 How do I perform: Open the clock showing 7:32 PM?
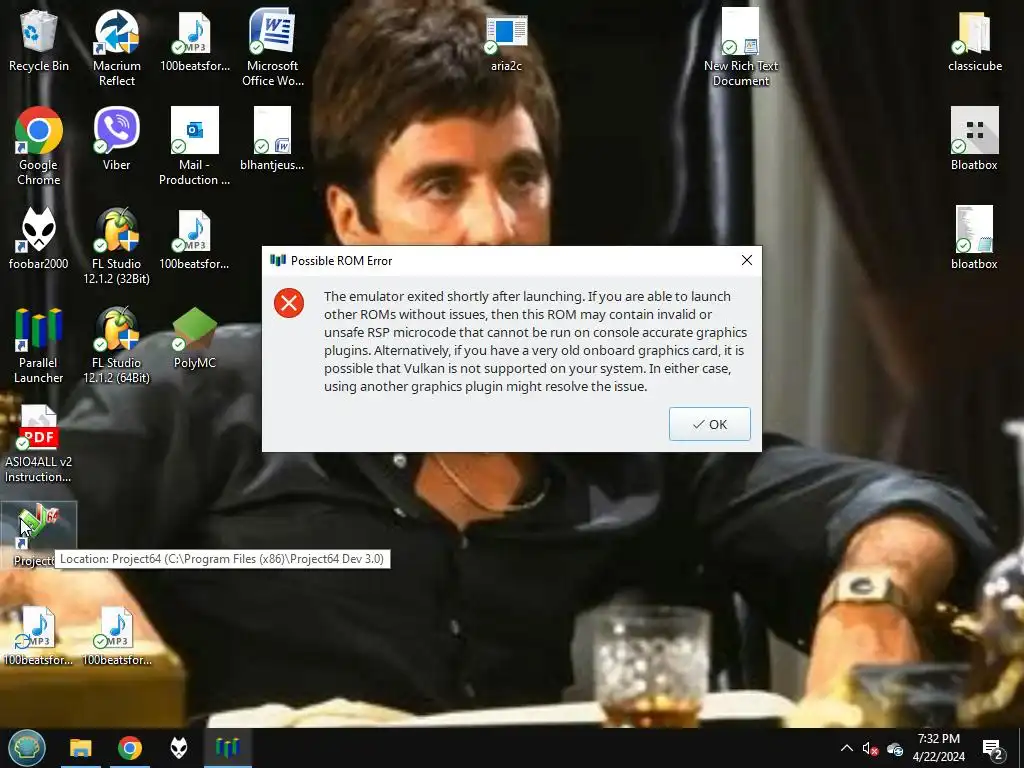pos(938,748)
